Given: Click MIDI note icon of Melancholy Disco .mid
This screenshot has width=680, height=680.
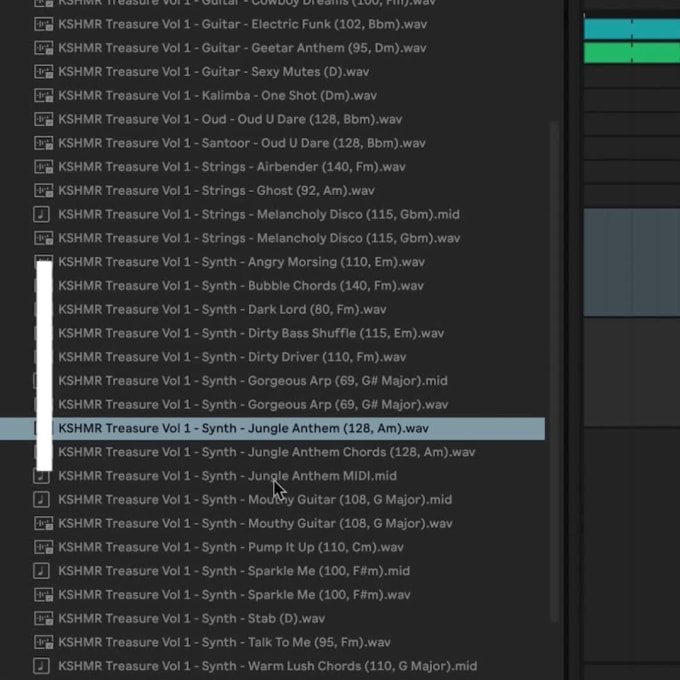Looking at the screenshot, I should [x=42, y=214].
